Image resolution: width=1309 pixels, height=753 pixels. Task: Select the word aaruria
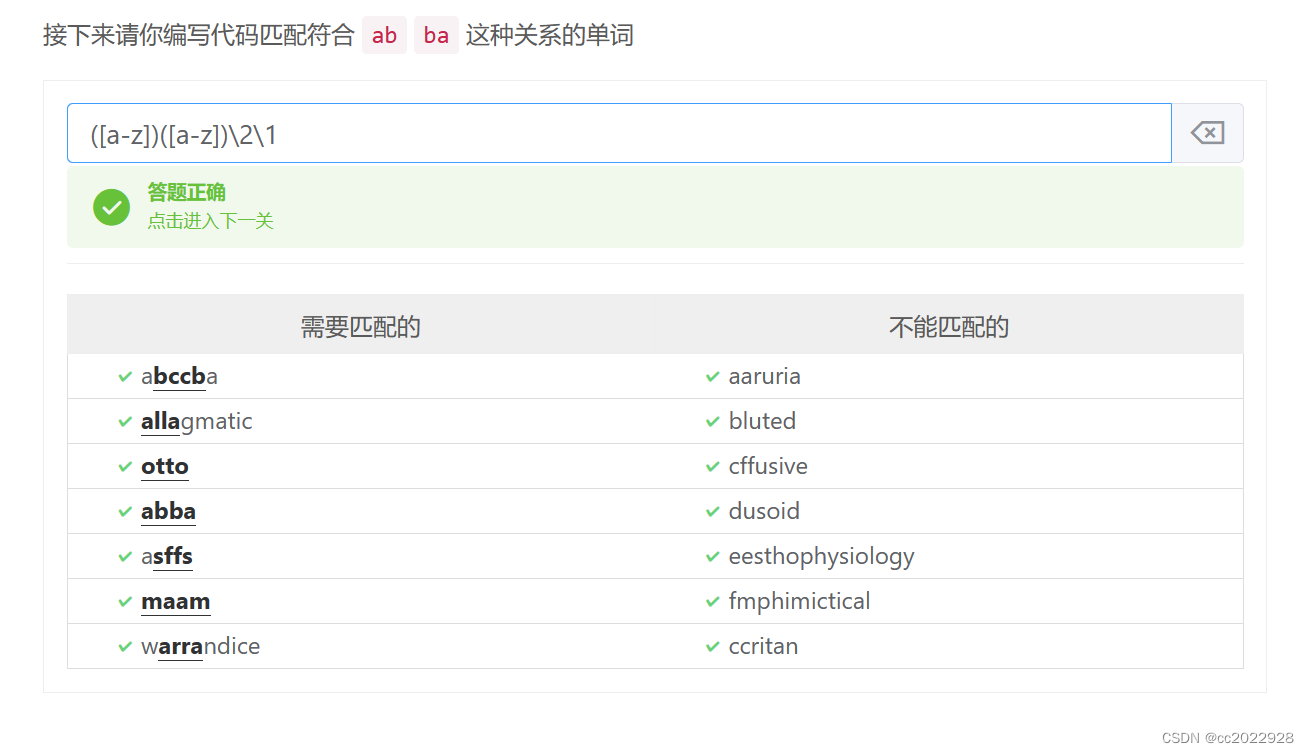tap(764, 376)
